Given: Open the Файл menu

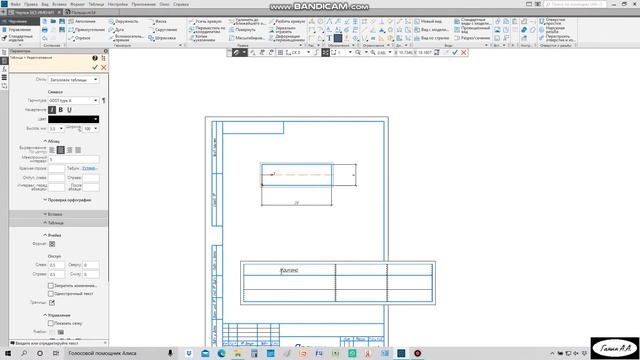Looking at the screenshot, I should pos(16,4).
